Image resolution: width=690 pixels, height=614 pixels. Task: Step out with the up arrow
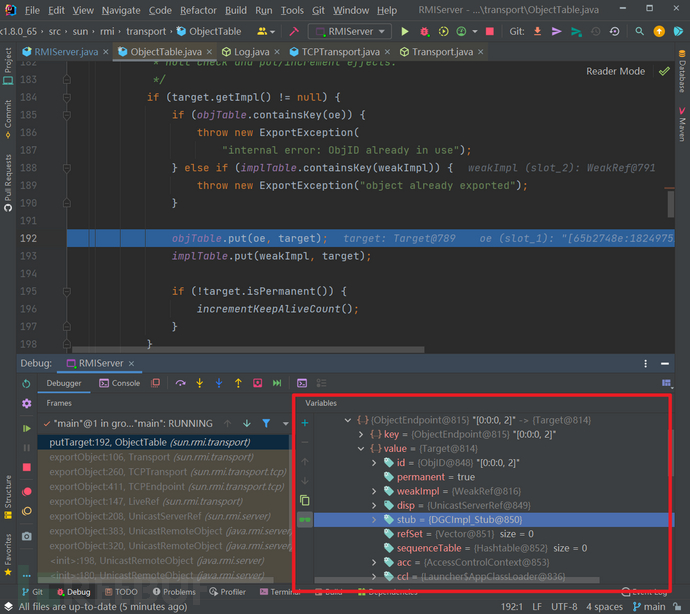point(238,383)
